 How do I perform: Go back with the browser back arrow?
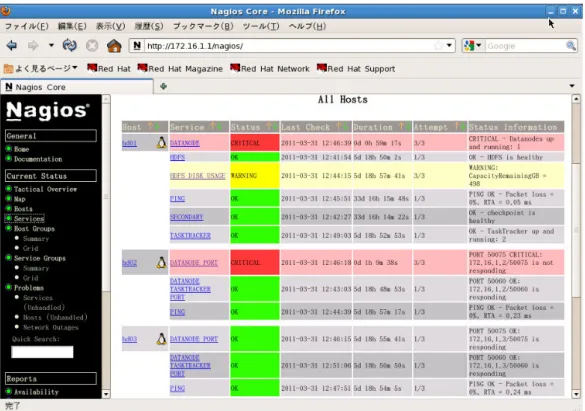point(12,46)
